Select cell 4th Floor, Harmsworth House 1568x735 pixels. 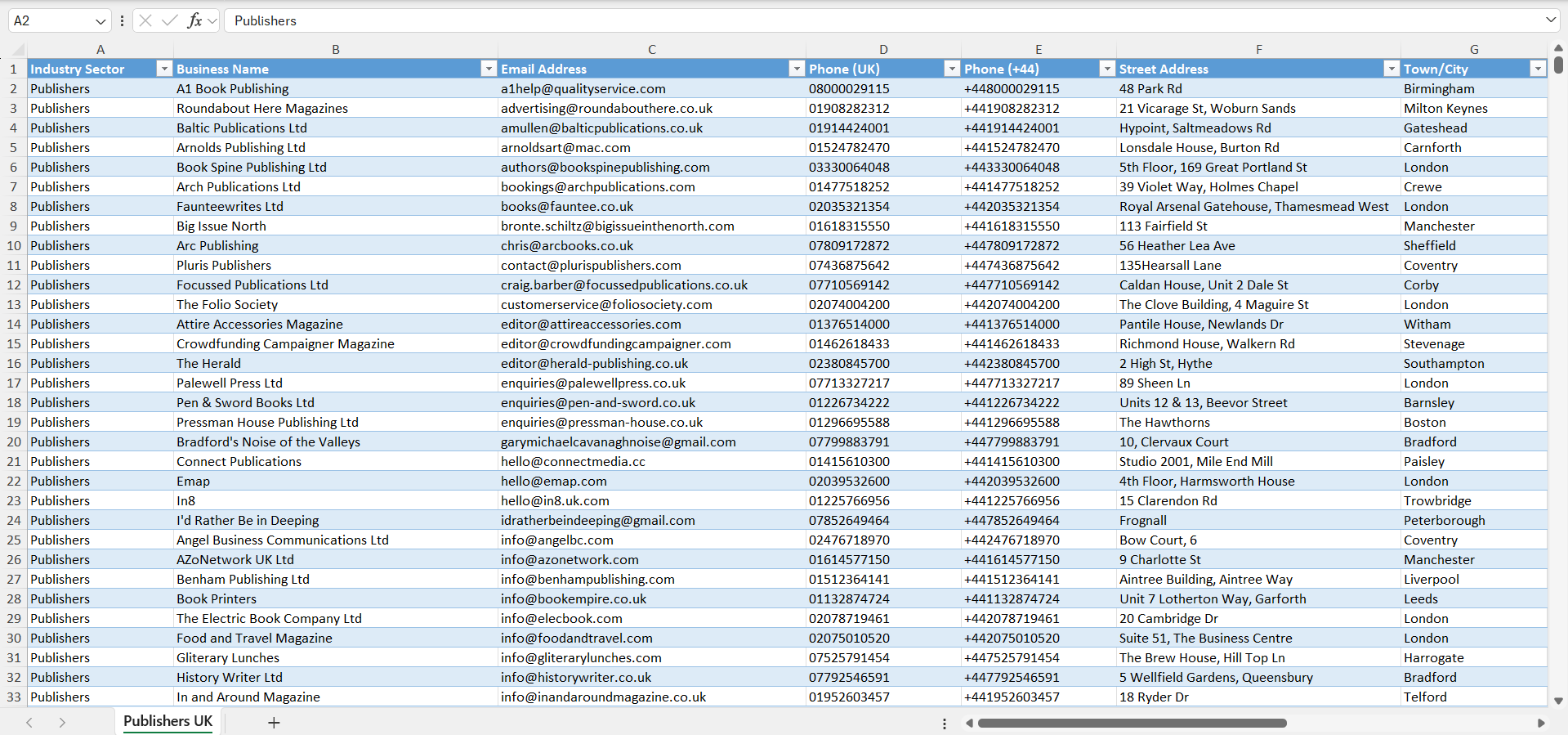(1258, 481)
